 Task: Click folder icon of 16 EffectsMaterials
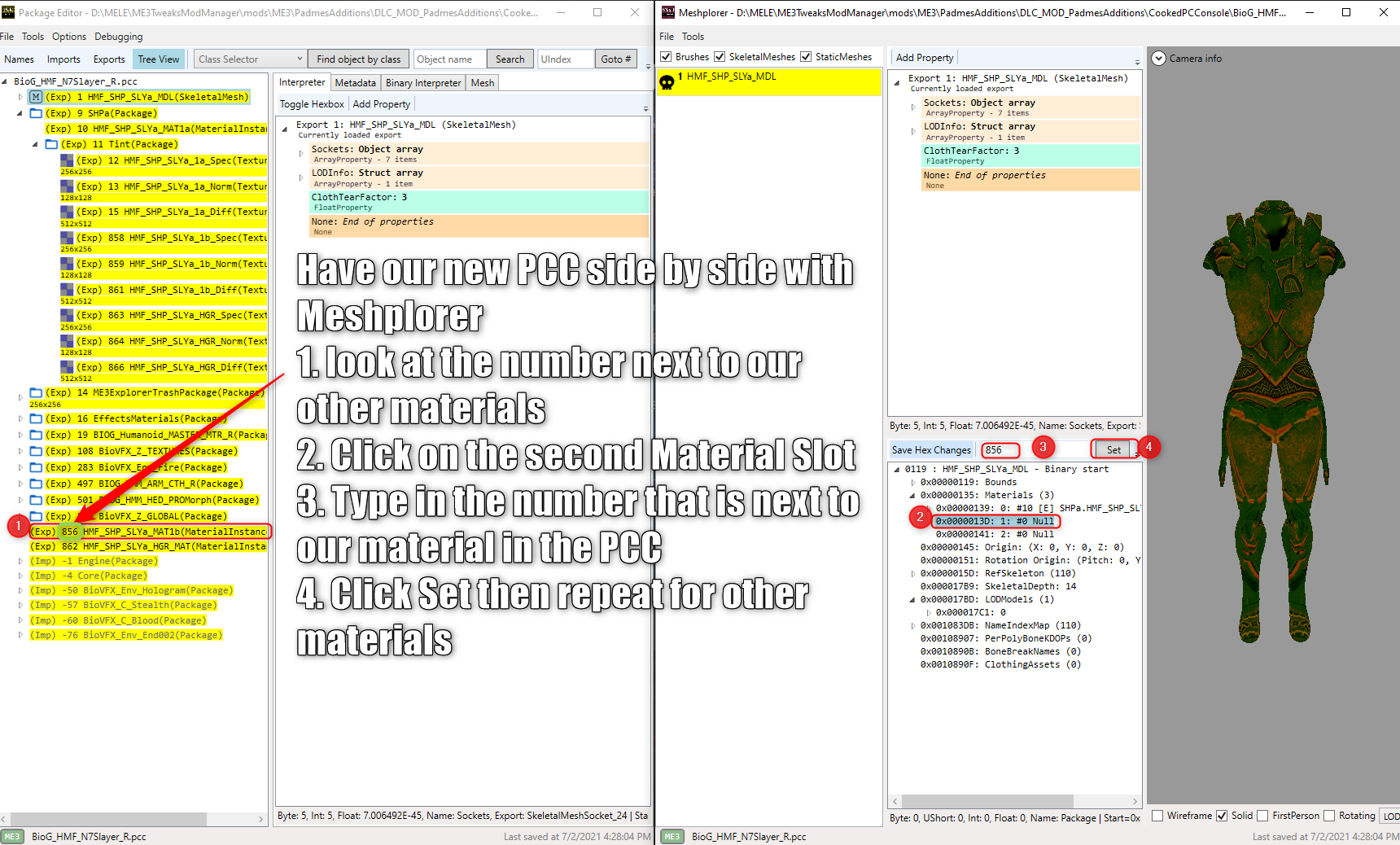(x=36, y=418)
